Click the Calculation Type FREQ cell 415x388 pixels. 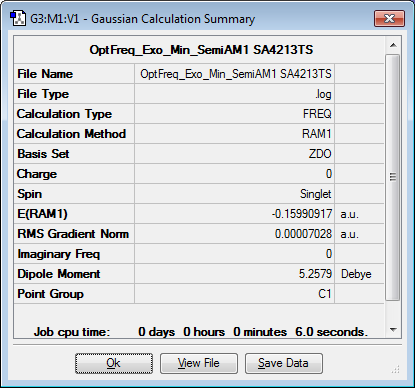coord(235,114)
